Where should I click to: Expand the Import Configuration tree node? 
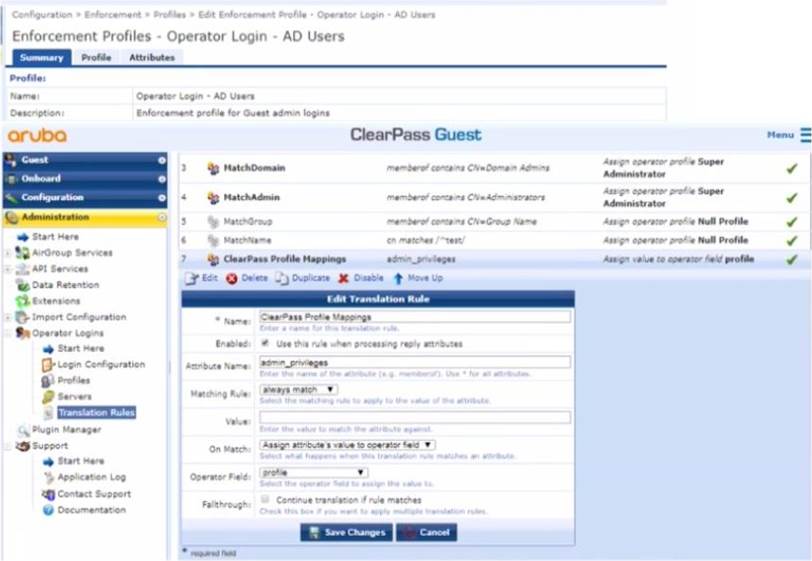[x=8, y=318]
